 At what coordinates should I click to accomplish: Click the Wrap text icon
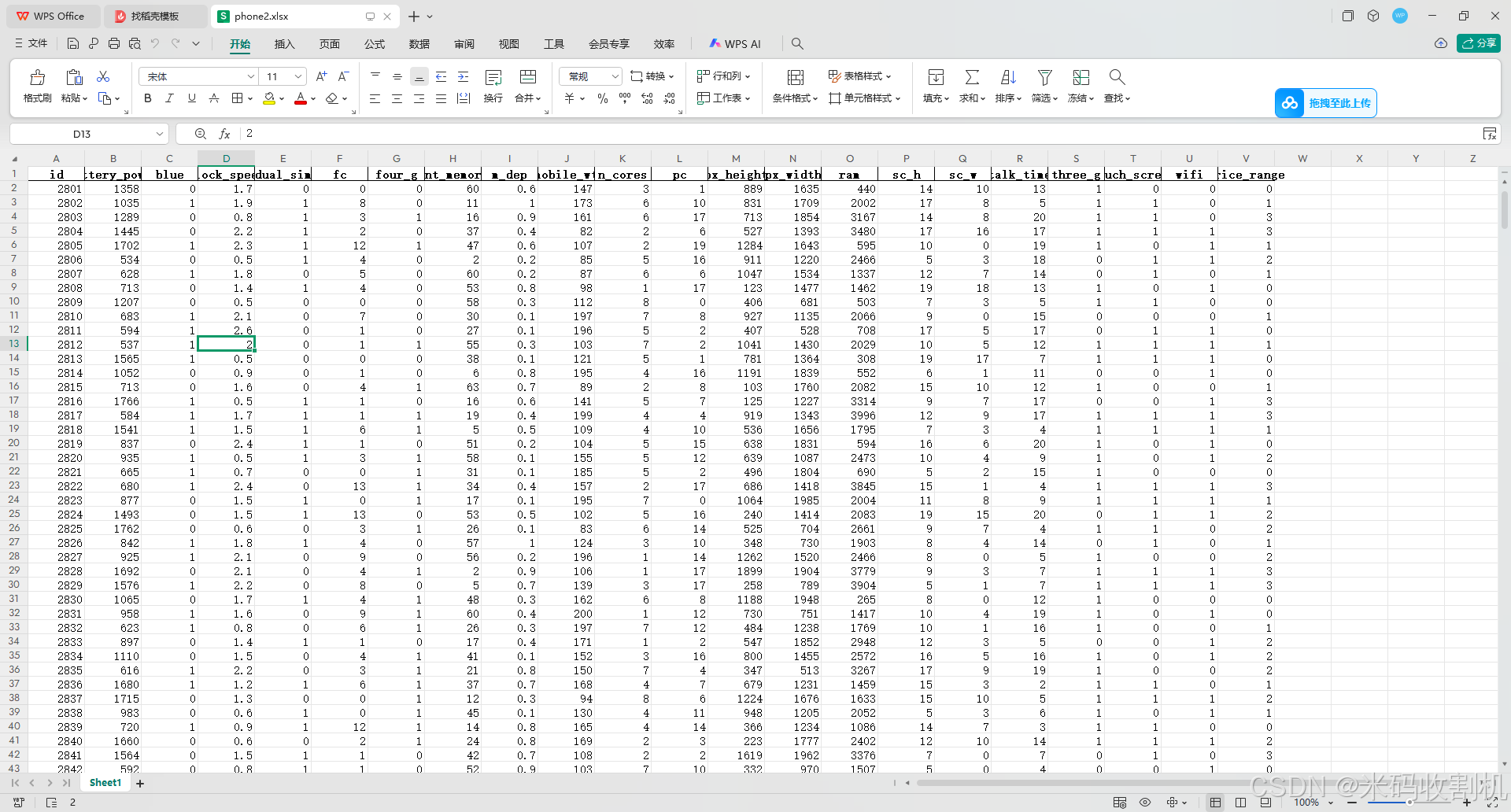click(x=493, y=77)
